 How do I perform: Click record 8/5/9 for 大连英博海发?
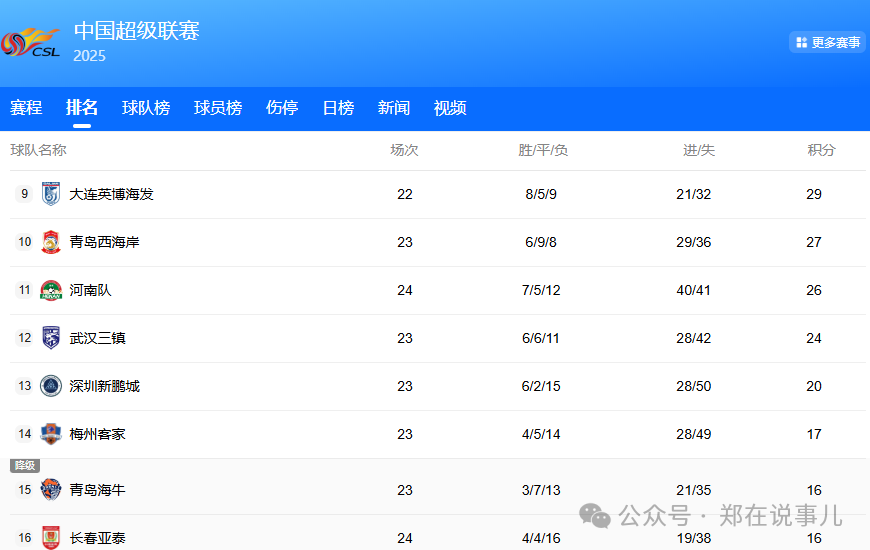[541, 194]
